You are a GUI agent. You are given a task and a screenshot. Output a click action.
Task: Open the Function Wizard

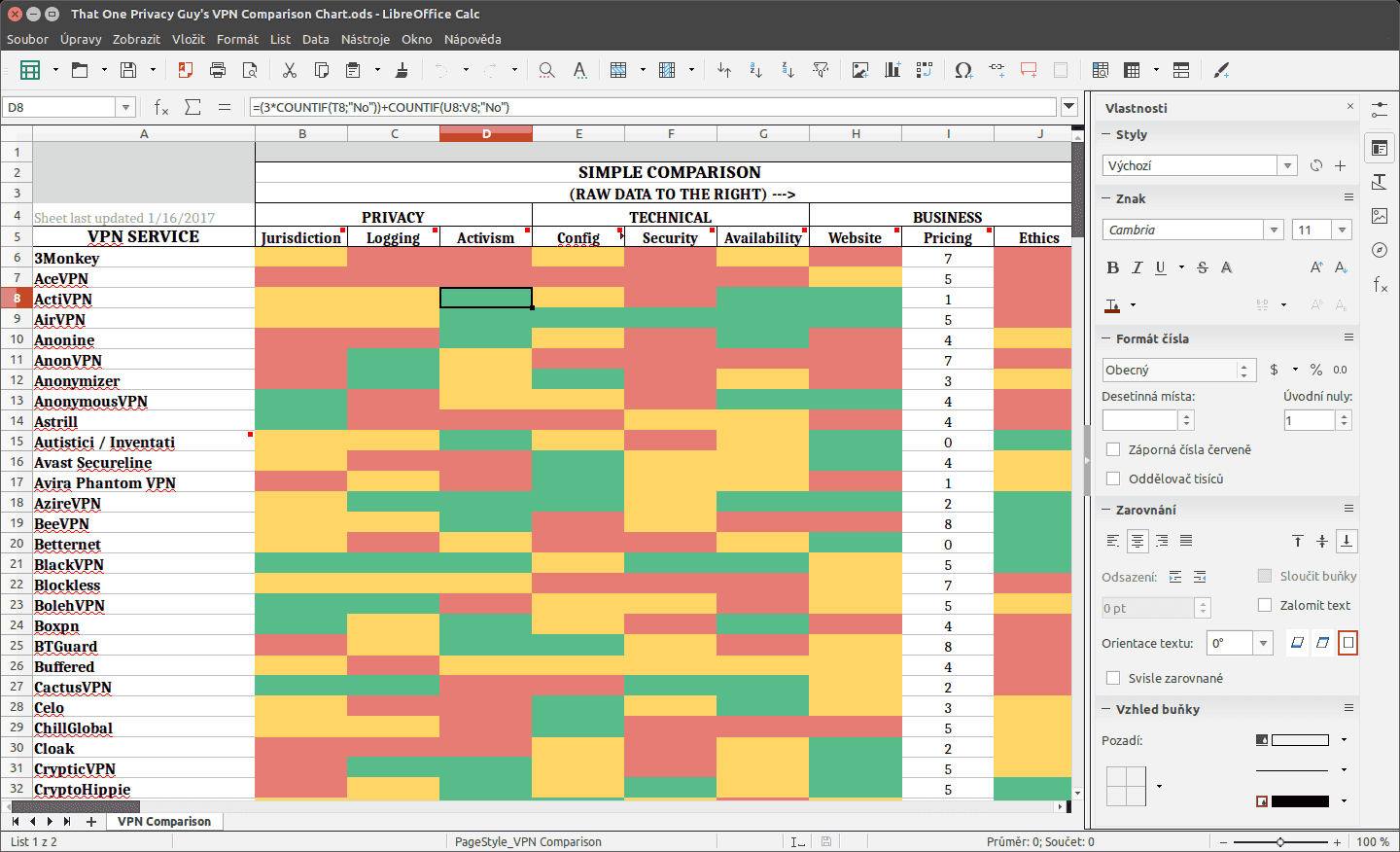click(x=161, y=107)
